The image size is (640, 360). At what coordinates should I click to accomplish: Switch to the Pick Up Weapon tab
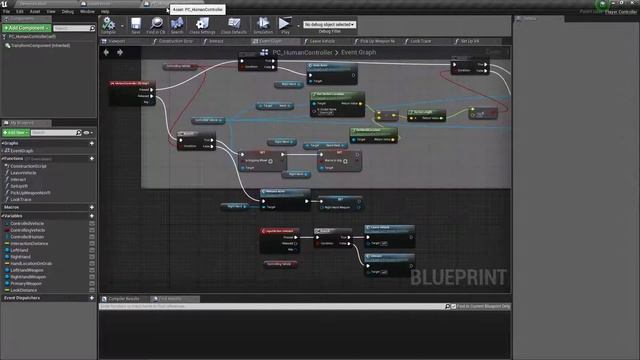[377, 41]
